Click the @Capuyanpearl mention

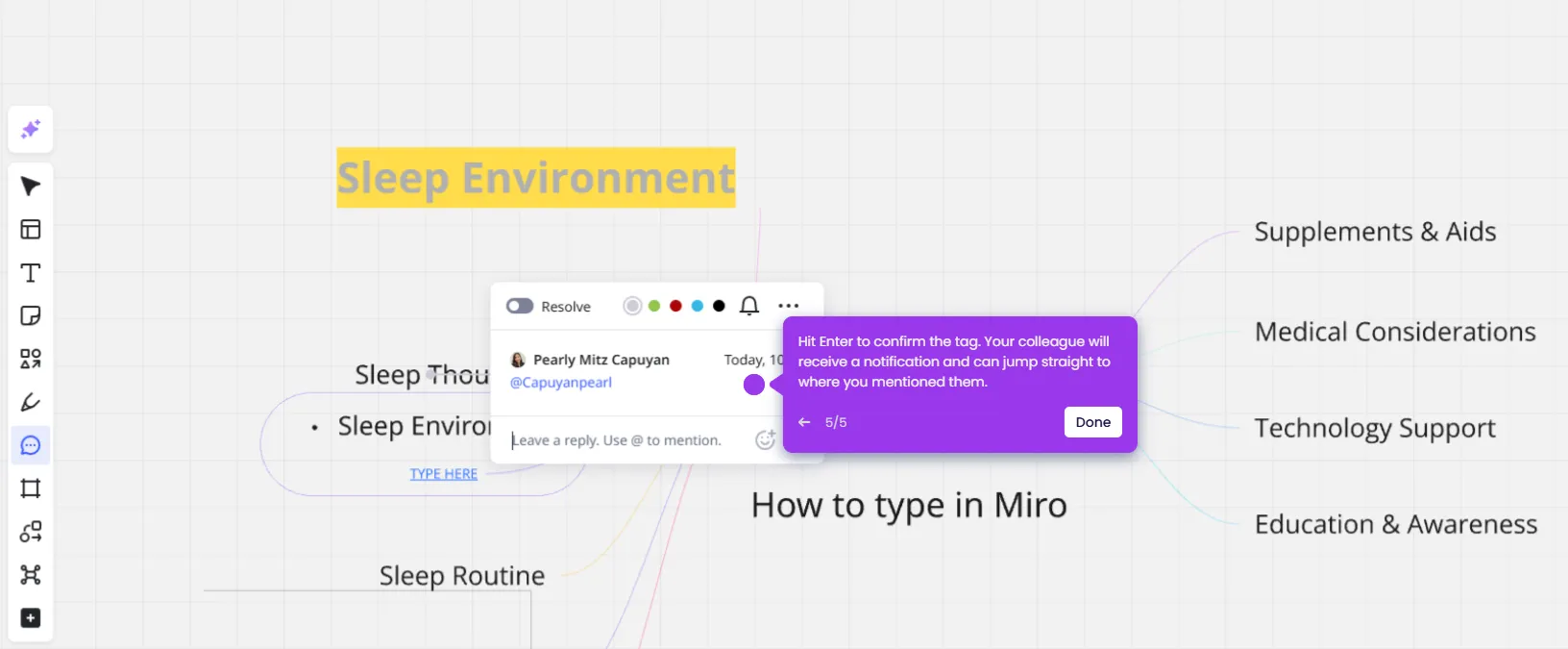tap(561, 383)
